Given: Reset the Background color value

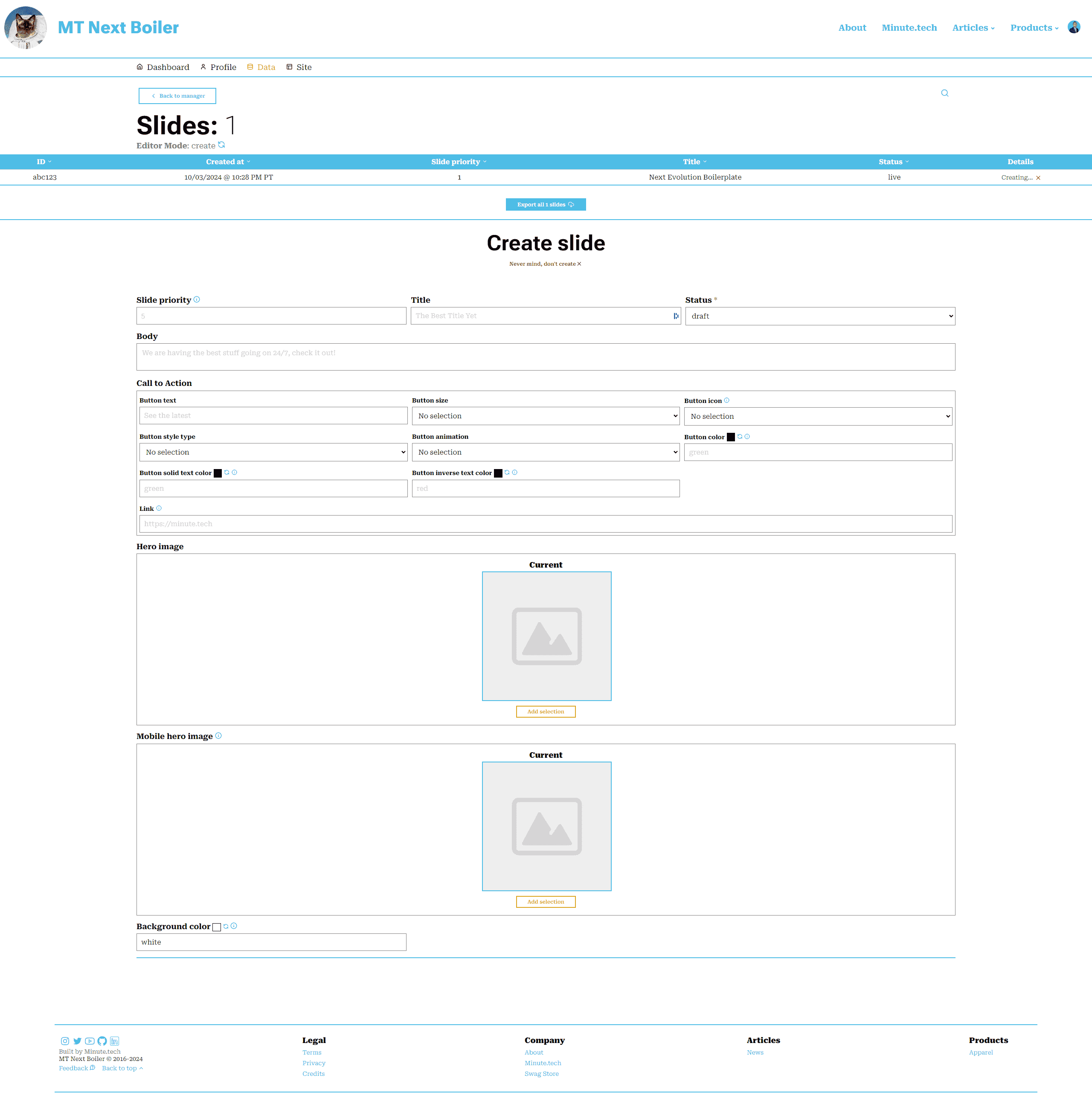Looking at the screenshot, I should click(x=226, y=926).
